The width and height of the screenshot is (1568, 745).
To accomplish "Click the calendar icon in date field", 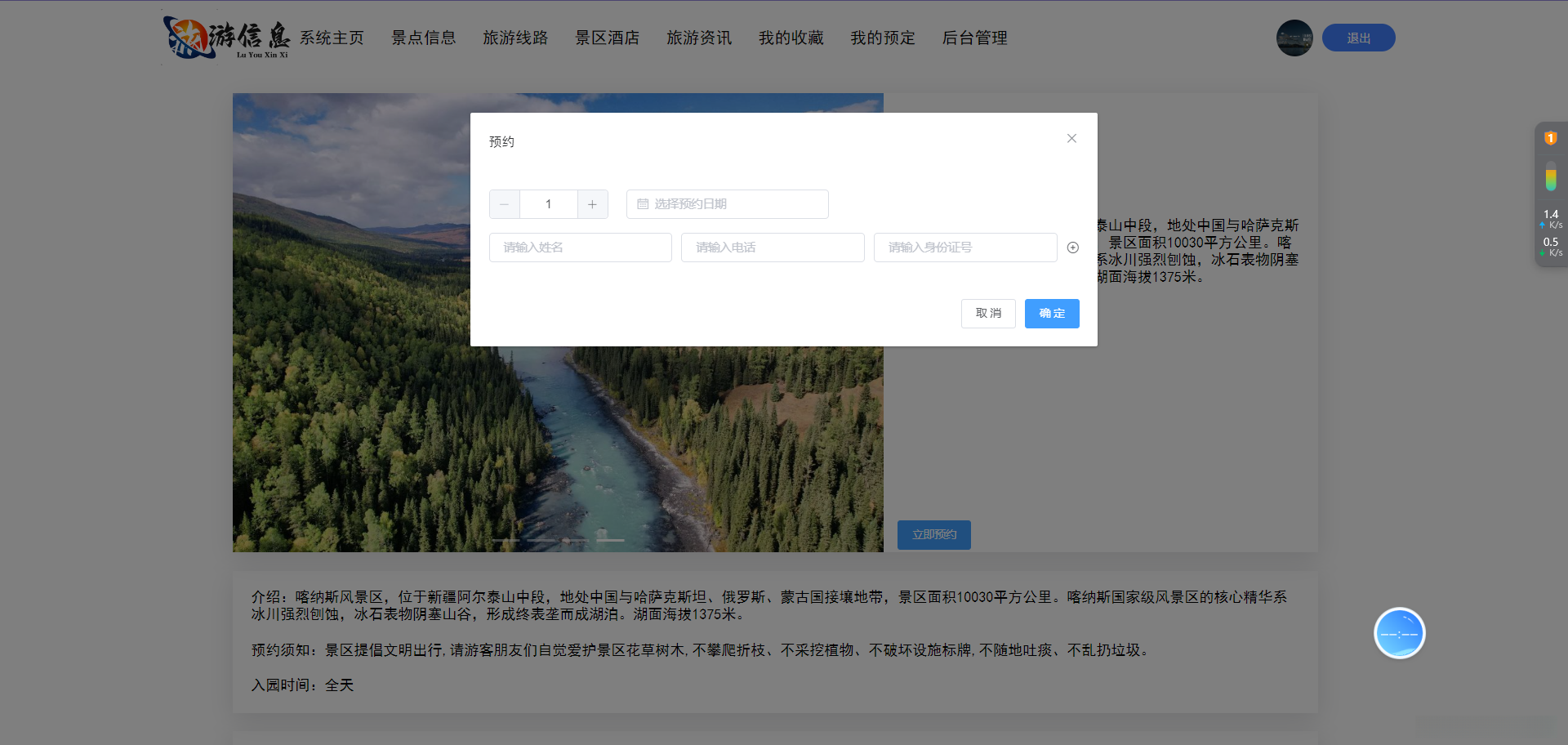I will (643, 204).
